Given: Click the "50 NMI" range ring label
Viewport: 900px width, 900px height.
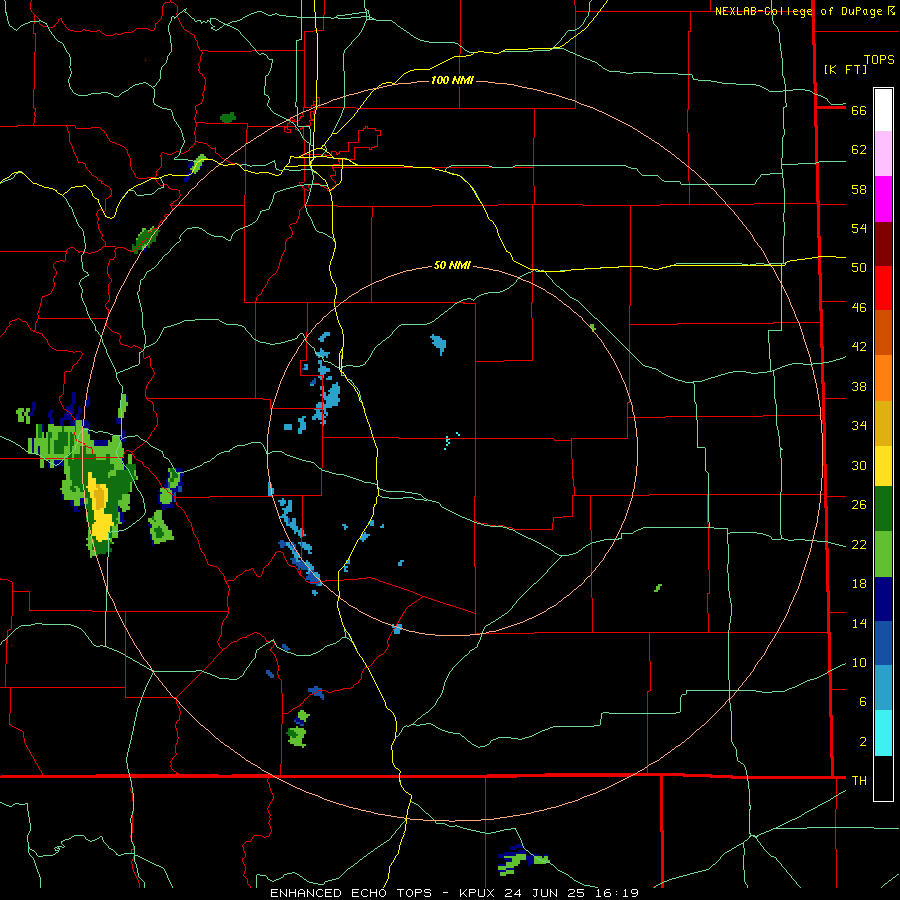Looking at the screenshot, I should click(x=452, y=265).
